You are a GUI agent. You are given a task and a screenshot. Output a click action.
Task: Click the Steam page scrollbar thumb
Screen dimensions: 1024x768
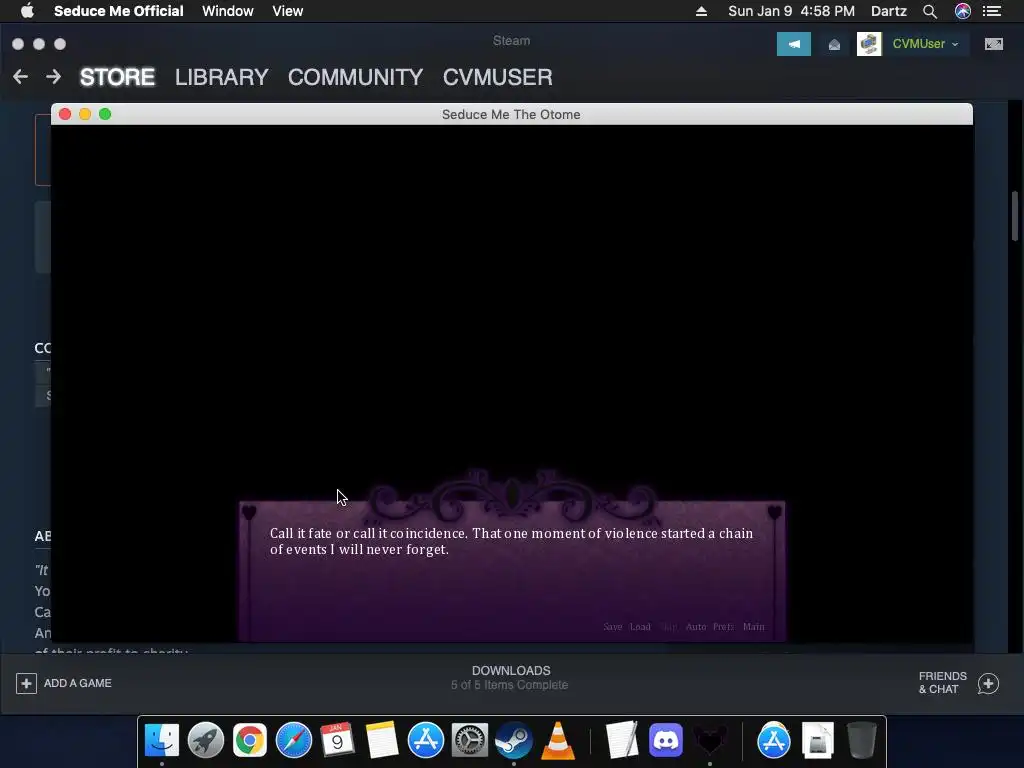coord(1015,216)
